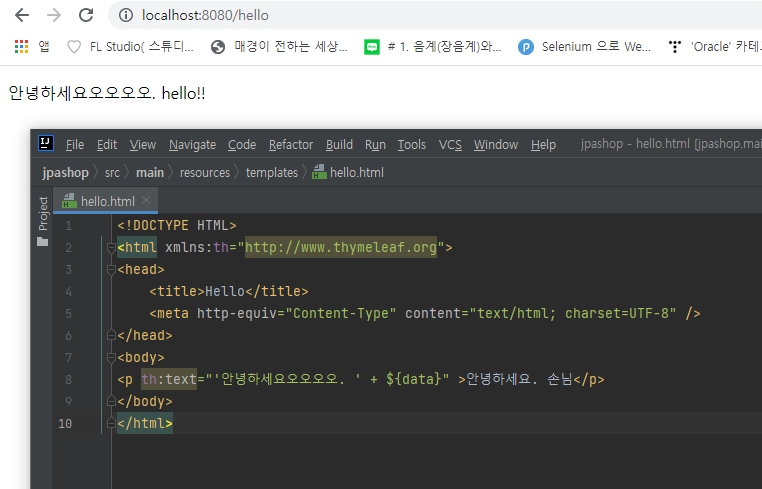
Task: Click the IntelliJ IDEA logo icon
Action: click(x=46, y=143)
